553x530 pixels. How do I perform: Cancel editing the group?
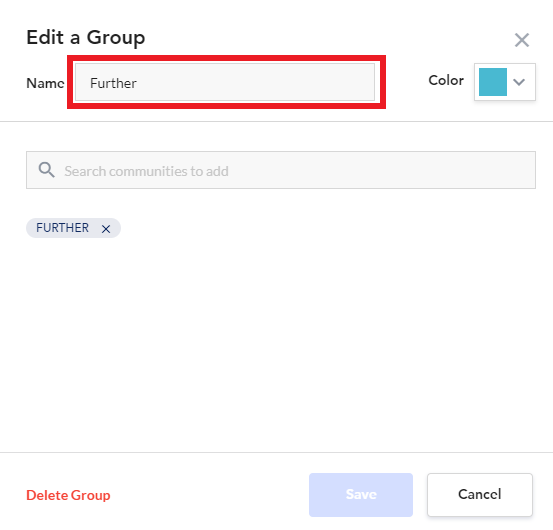click(480, 495)
